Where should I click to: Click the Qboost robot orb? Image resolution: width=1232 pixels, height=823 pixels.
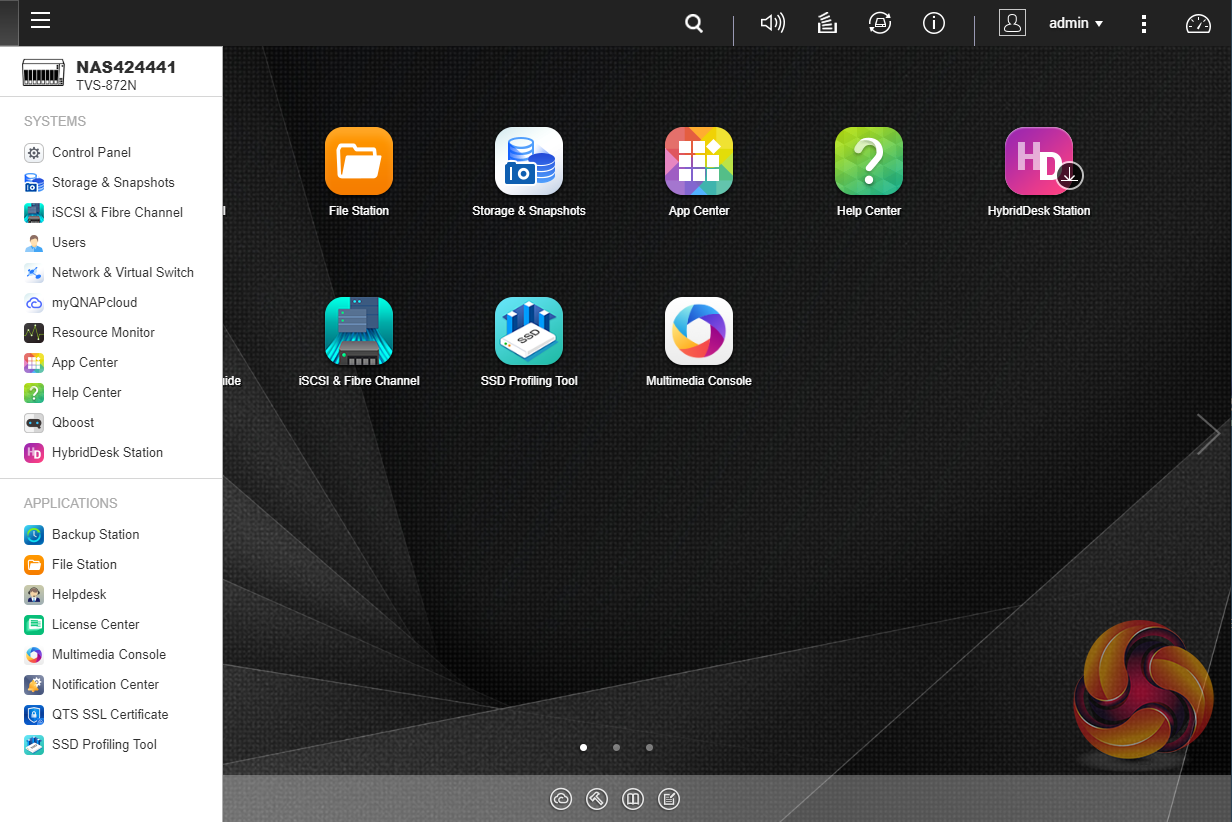tap(1142, 690)
